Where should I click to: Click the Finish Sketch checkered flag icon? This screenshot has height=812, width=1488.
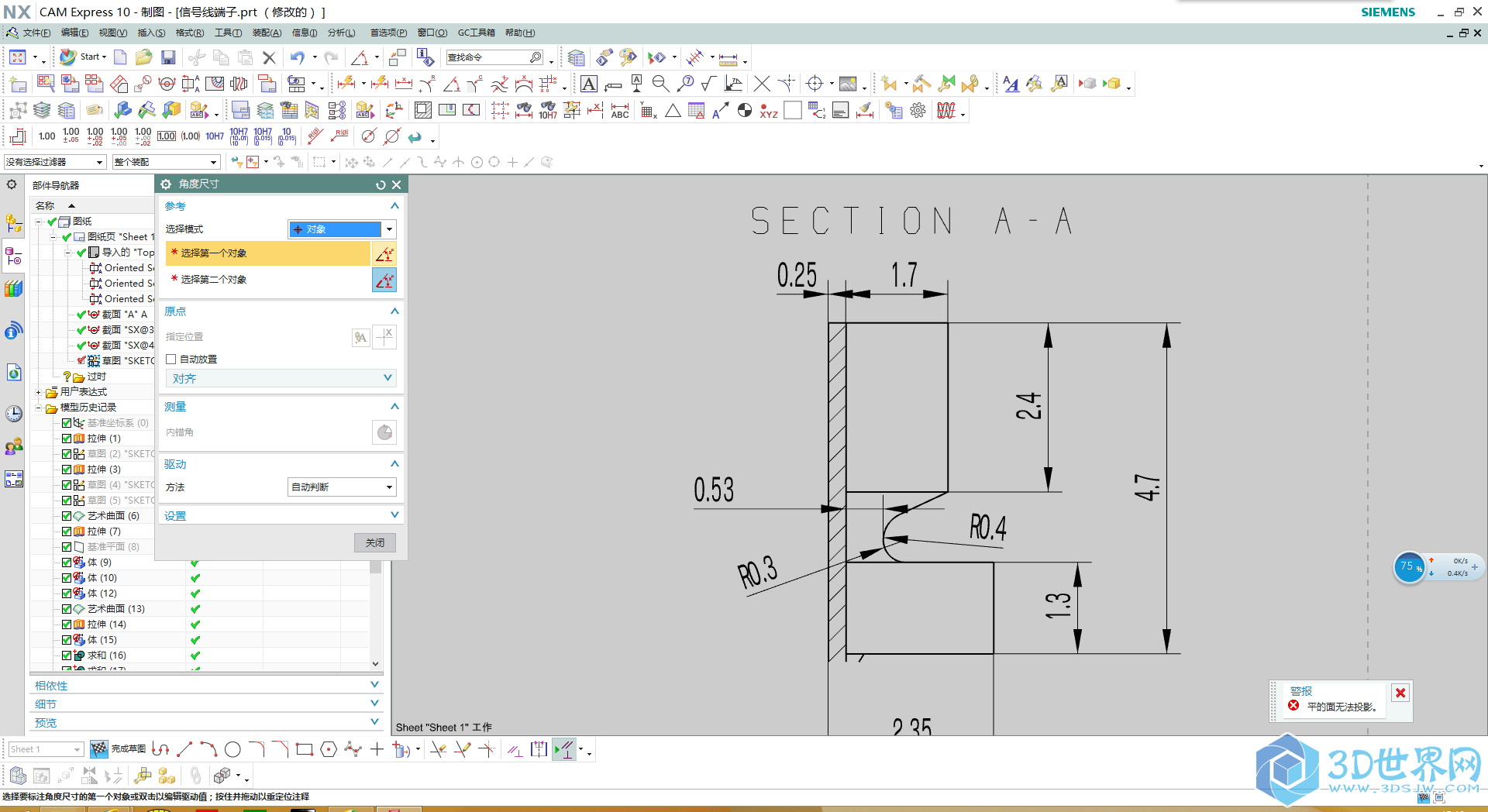[x=99, y=748]
